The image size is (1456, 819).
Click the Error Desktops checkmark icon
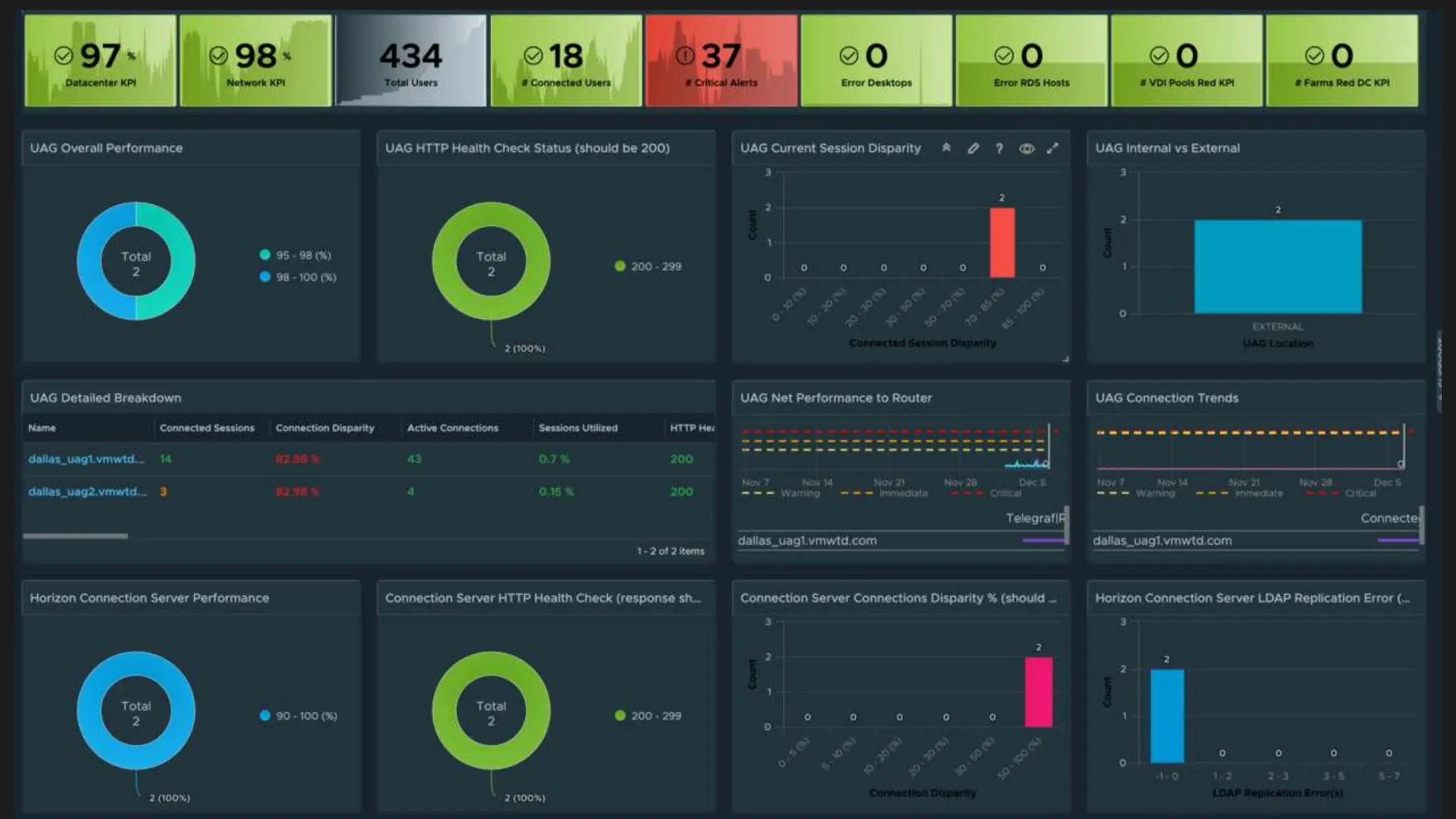click(849, 55)
